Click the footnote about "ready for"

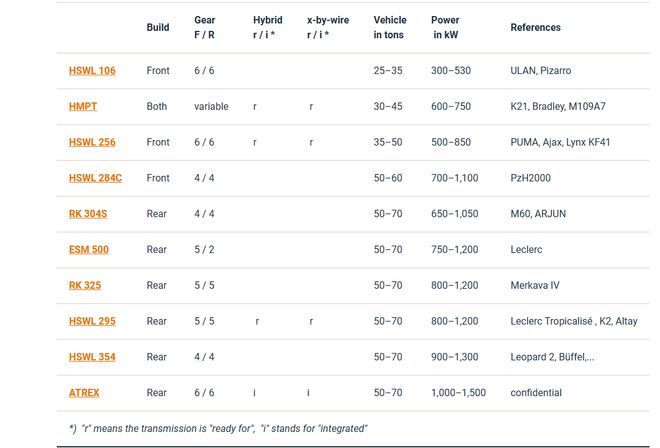[218, 429]
